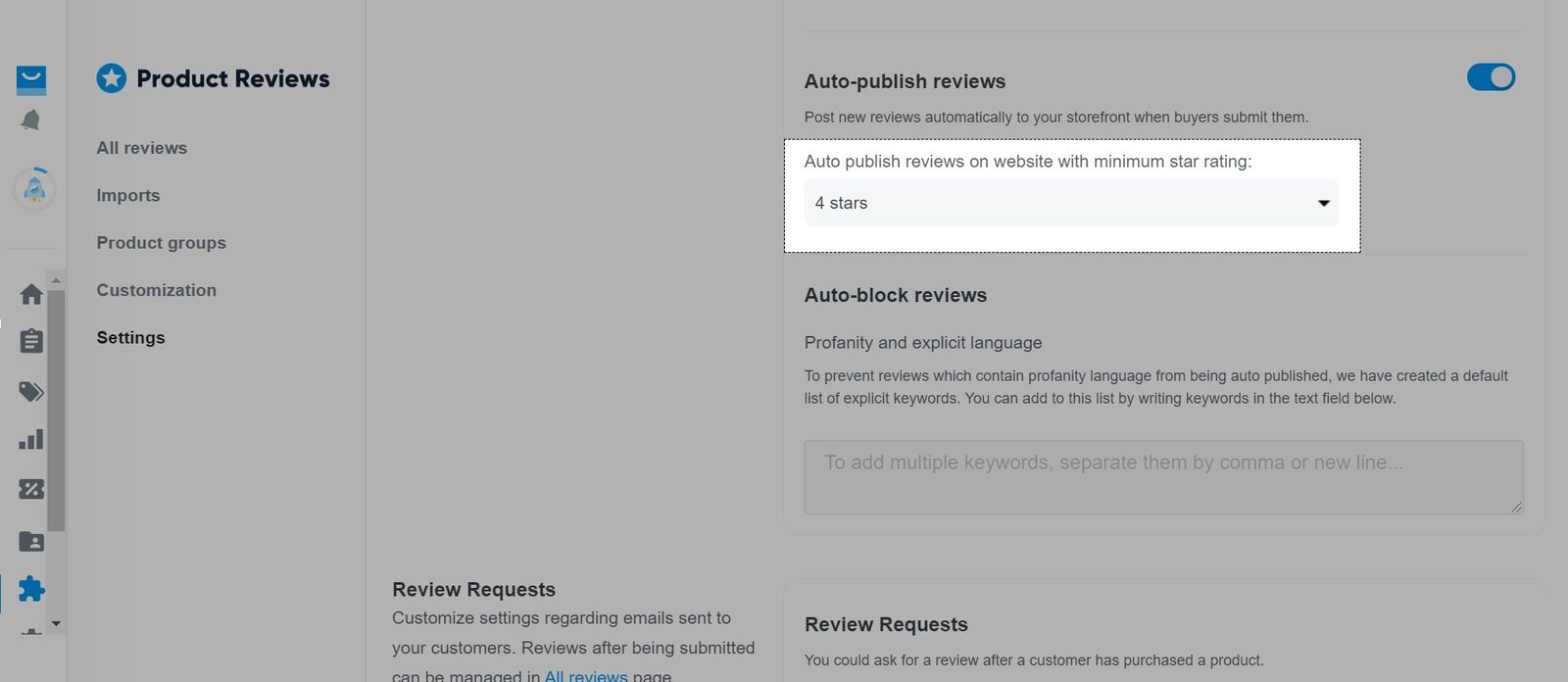Click the profanity keywords text field
Screen dimensions: 1568x682
pos(1163,477)
